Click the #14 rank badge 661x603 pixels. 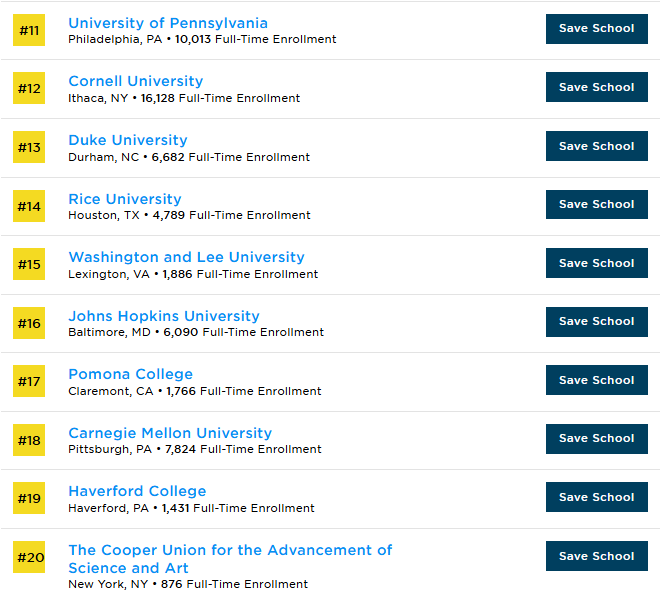point(29,206)
